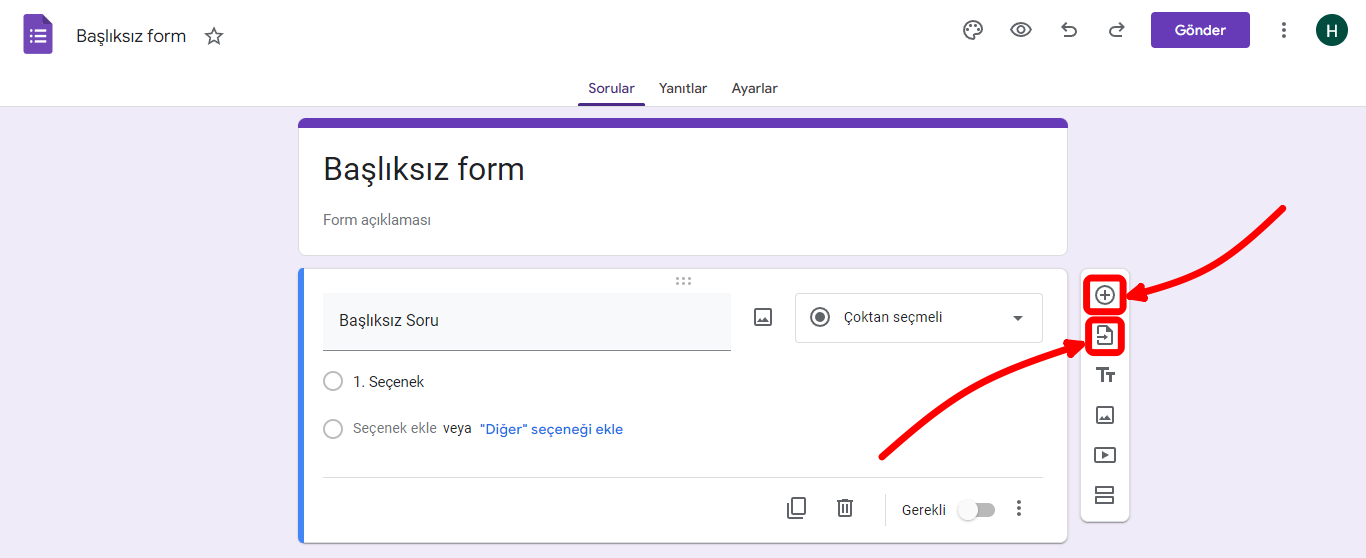This screenshot has width=1366, height=558.
Task: Add a new section to form
Action: click(x=1105, y=495)
